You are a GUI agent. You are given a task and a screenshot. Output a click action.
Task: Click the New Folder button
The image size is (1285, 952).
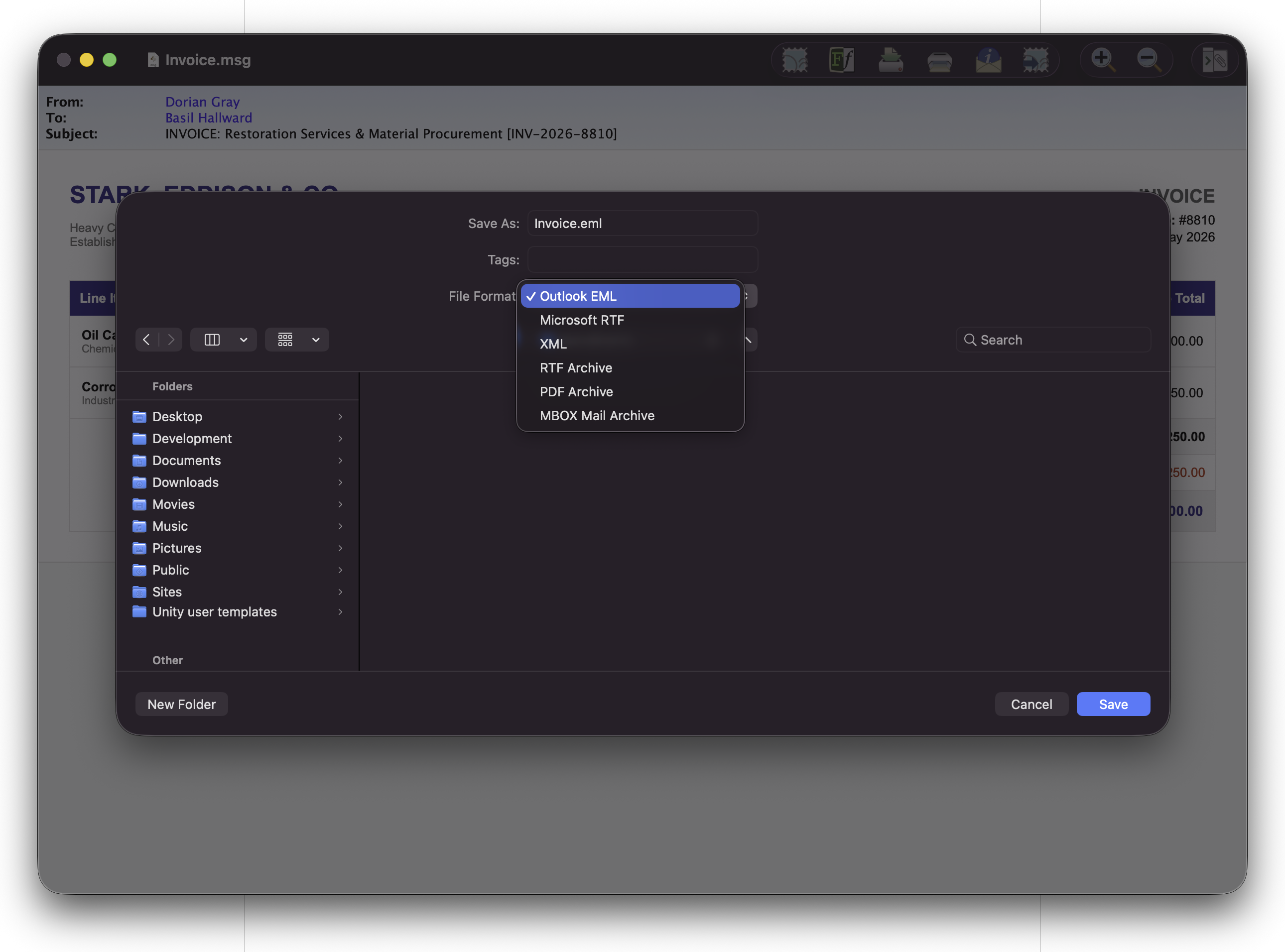[x=182, y=704]
